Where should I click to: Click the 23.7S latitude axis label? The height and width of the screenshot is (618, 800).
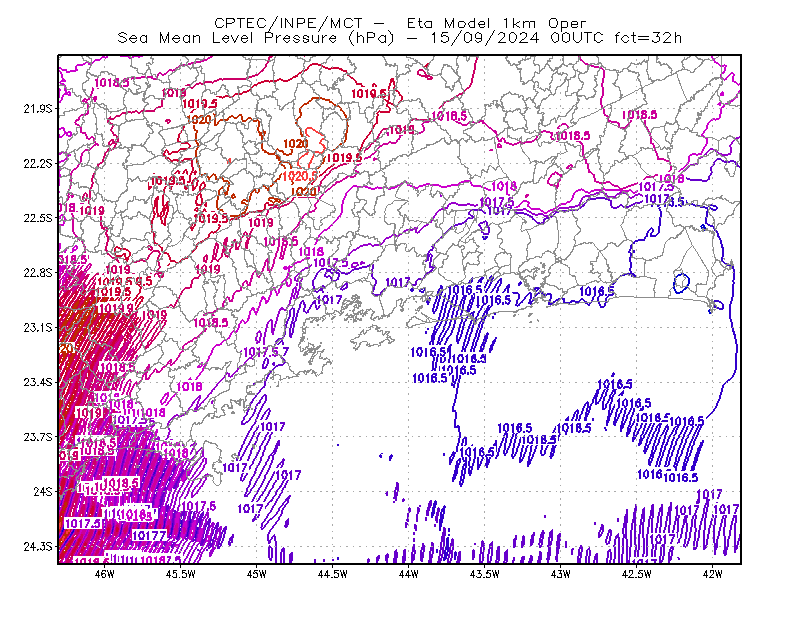click(x=38, y=437)
